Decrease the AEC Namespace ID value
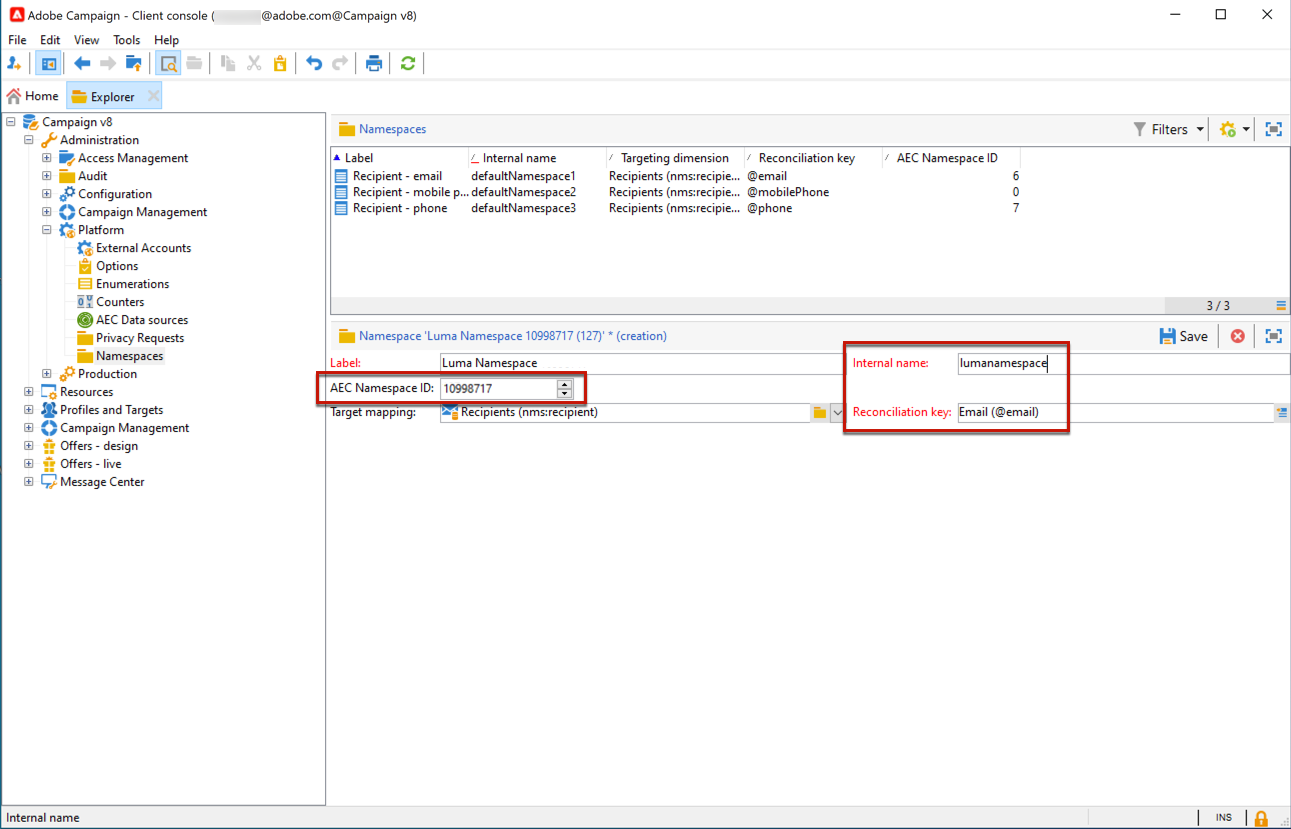The image size is (1291, 829). (x=565, y=393)
